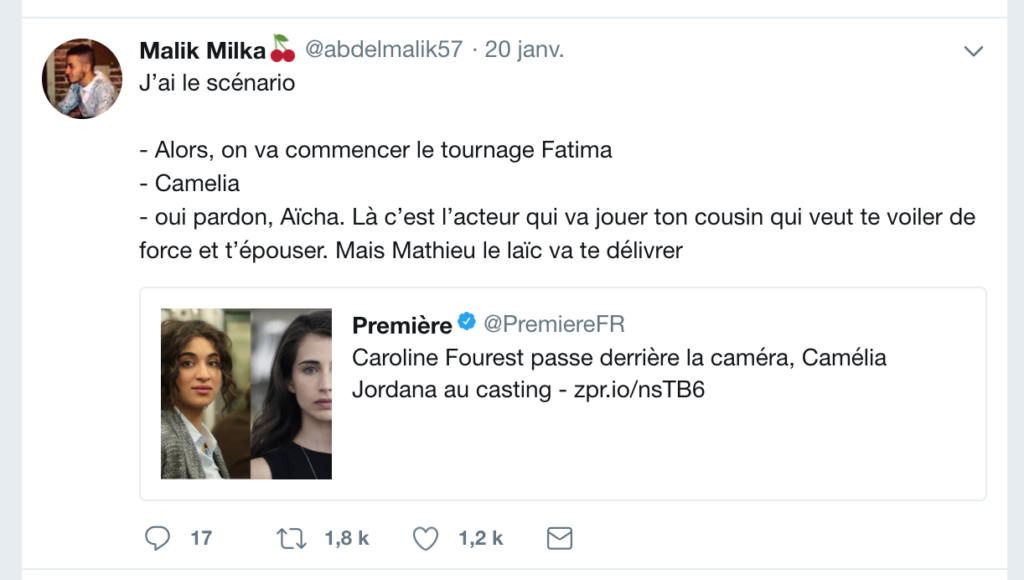Viewport: 1024px width, 580px height.
Task: Click the blue verified badge beside Première
Action: pyautogui.click(x=467, y=324)
